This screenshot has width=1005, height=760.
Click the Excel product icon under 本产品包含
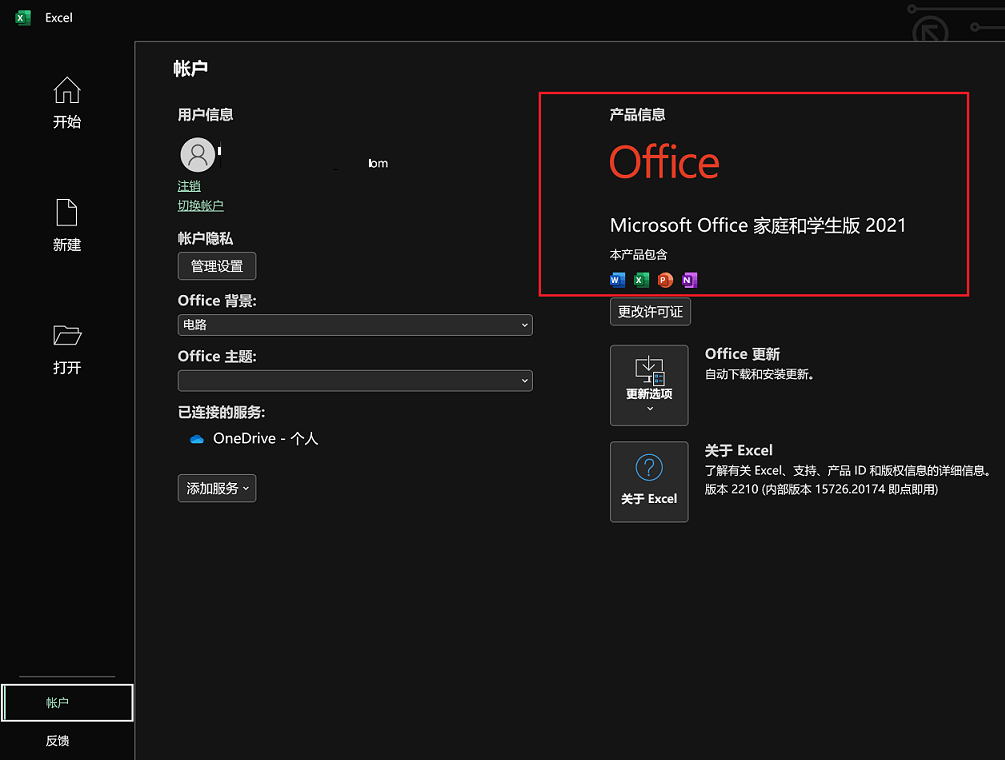pyautogui.click(x=641, y=280)
